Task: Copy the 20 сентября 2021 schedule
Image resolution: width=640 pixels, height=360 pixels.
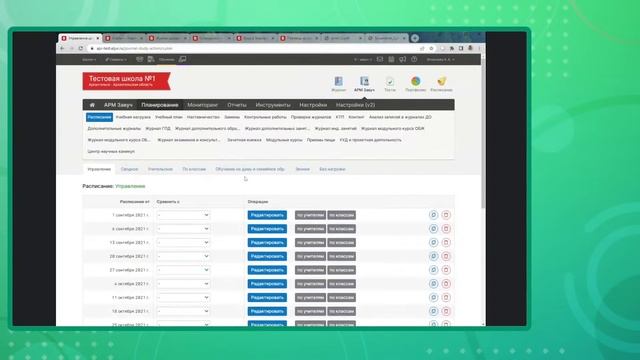Action: (433, 256)
